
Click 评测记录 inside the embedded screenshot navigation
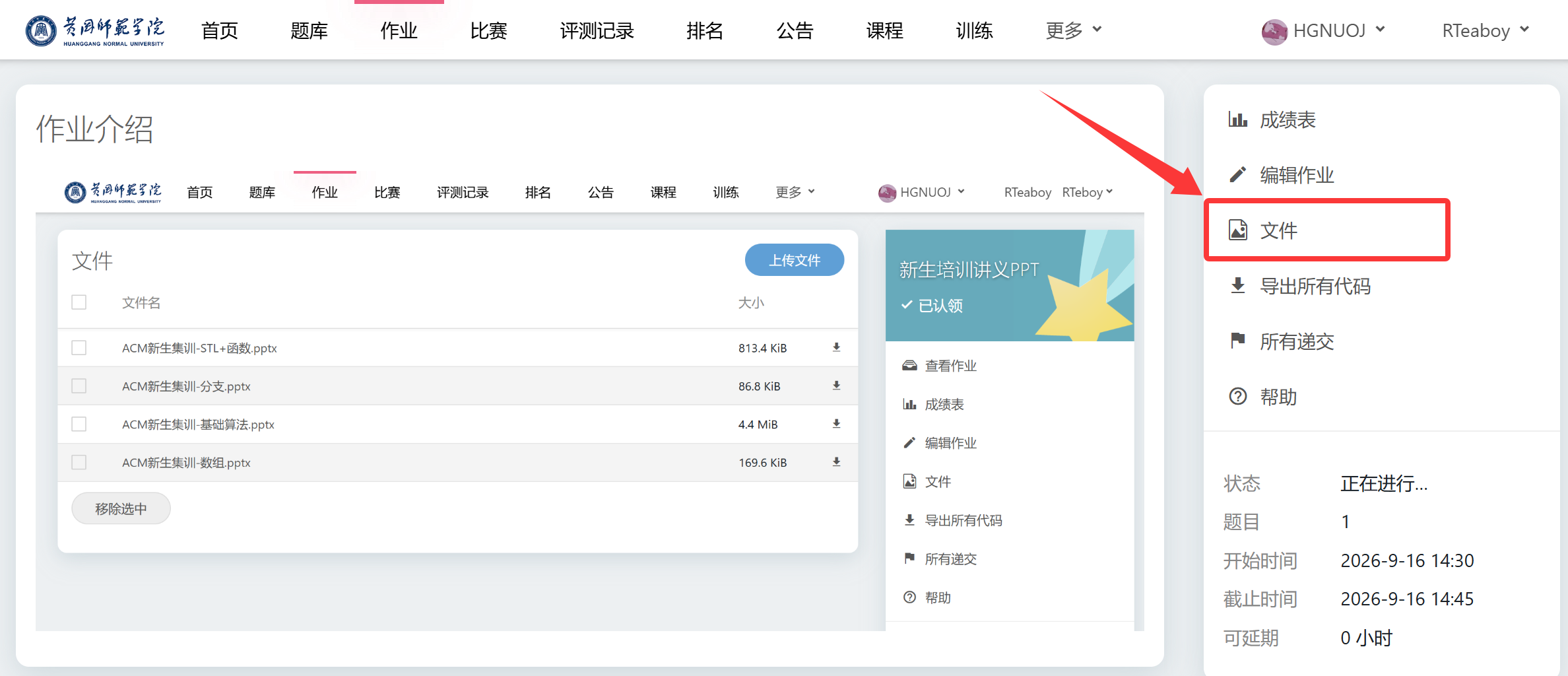tap(463, 192)
